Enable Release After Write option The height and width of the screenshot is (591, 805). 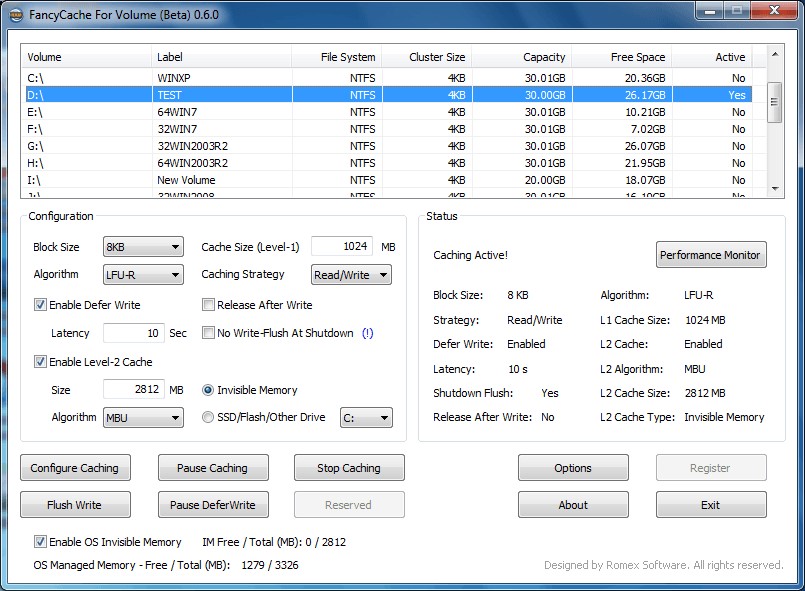(x=209, y=305)
